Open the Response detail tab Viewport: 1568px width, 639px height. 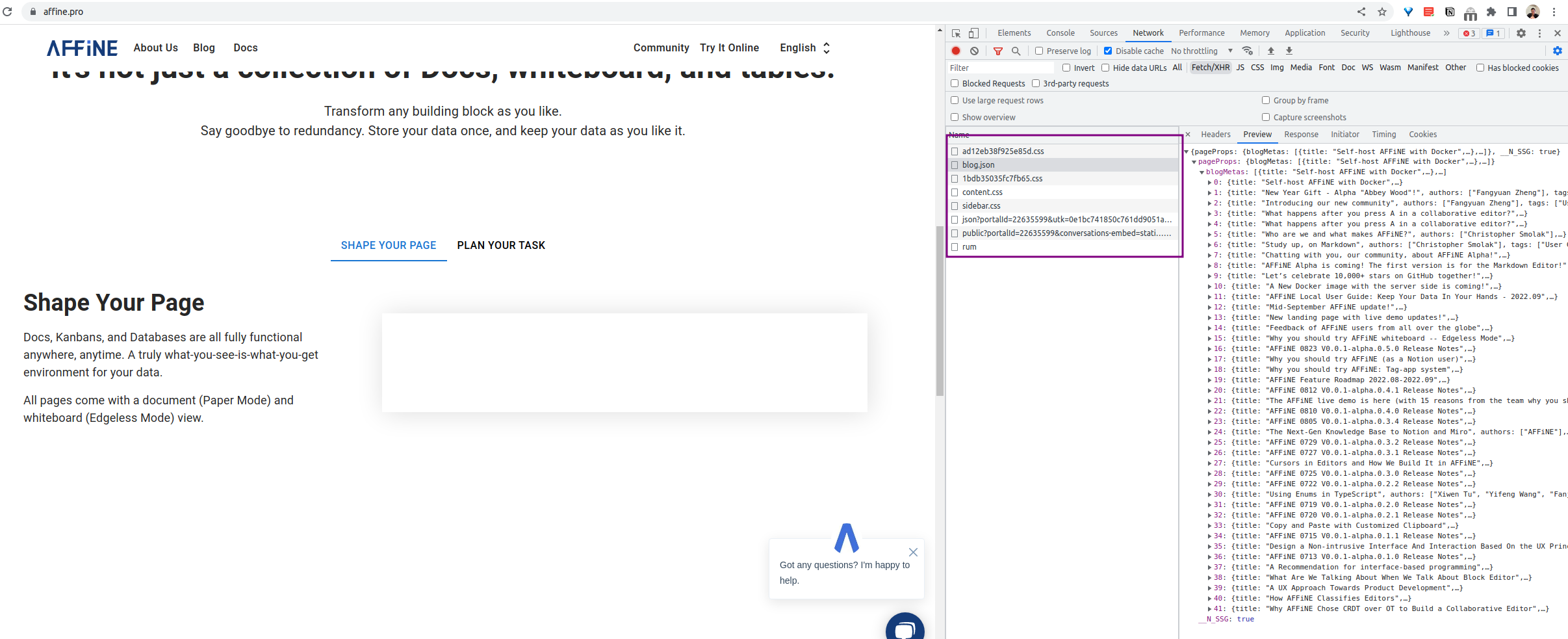pyautogui.click(x=1301, y=135)
